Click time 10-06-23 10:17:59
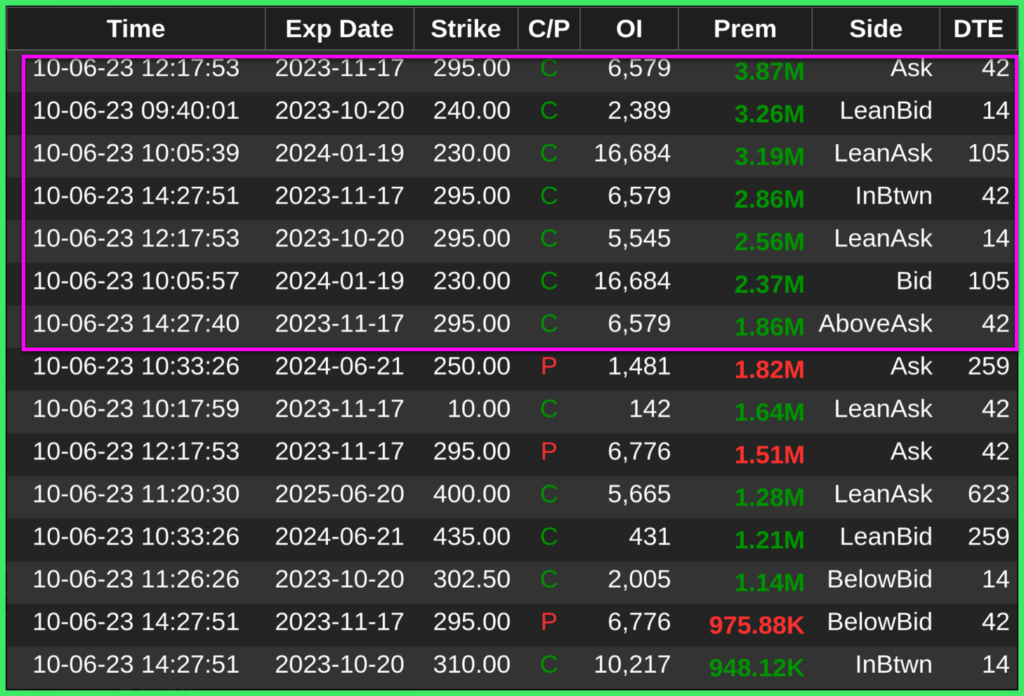Viewport: 1024px width, 696px height. point(136,409)
